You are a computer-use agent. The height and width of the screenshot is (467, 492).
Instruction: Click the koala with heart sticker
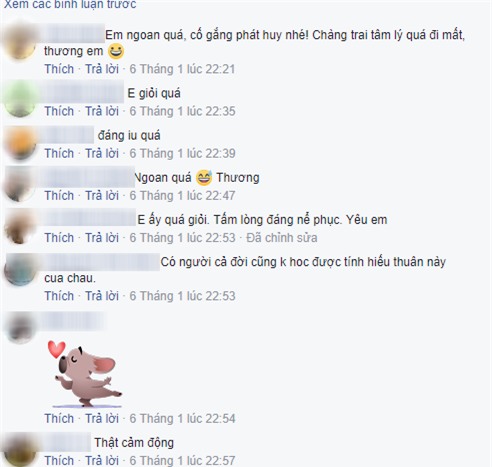[85, 374]
